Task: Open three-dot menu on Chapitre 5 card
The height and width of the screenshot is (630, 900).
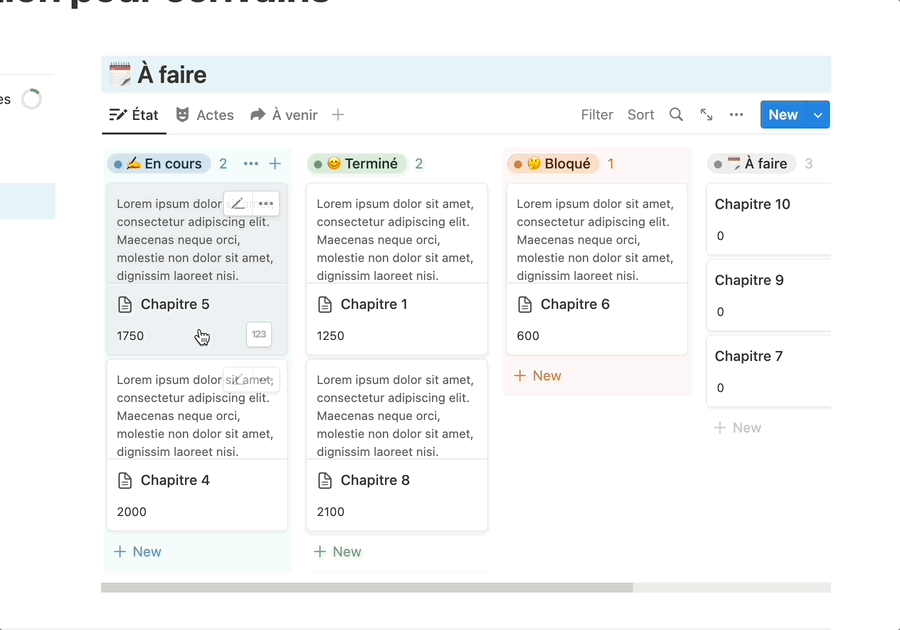Action: pyautogui.click(x=265, y=204)
